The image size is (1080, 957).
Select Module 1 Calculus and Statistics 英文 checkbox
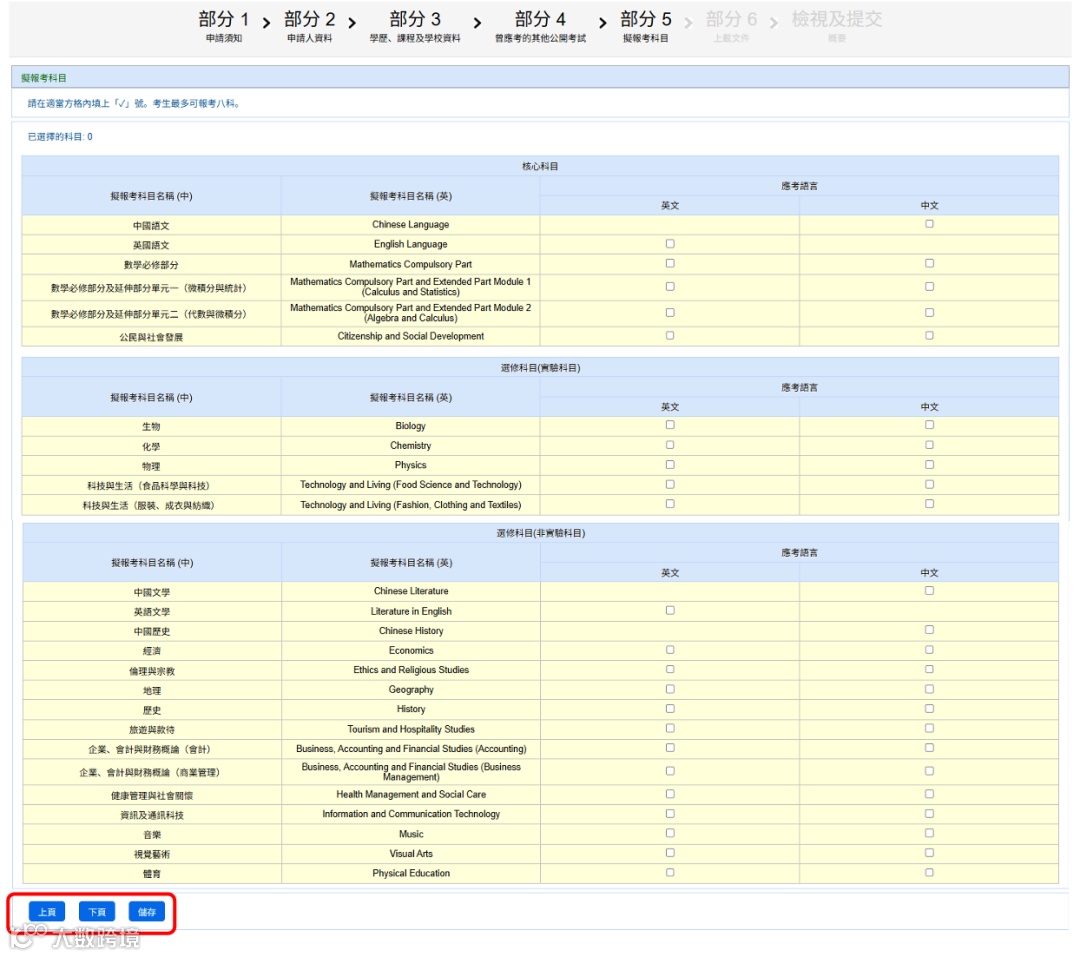[670, 287]
